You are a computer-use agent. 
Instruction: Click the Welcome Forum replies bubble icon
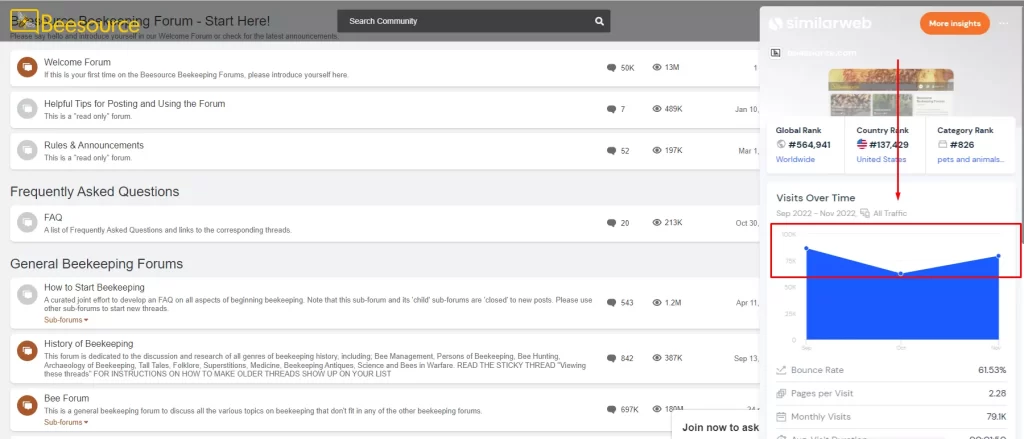tap(611, 68)
